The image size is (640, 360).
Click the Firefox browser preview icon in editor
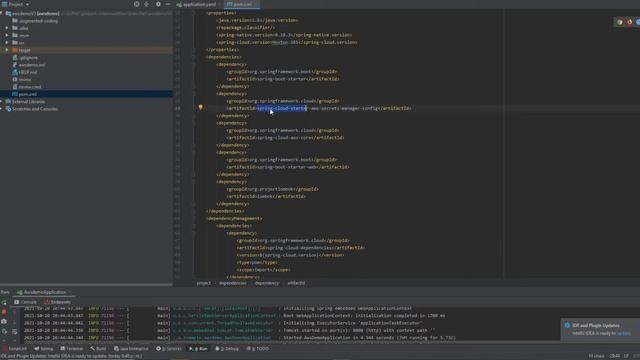coord(630,22)
